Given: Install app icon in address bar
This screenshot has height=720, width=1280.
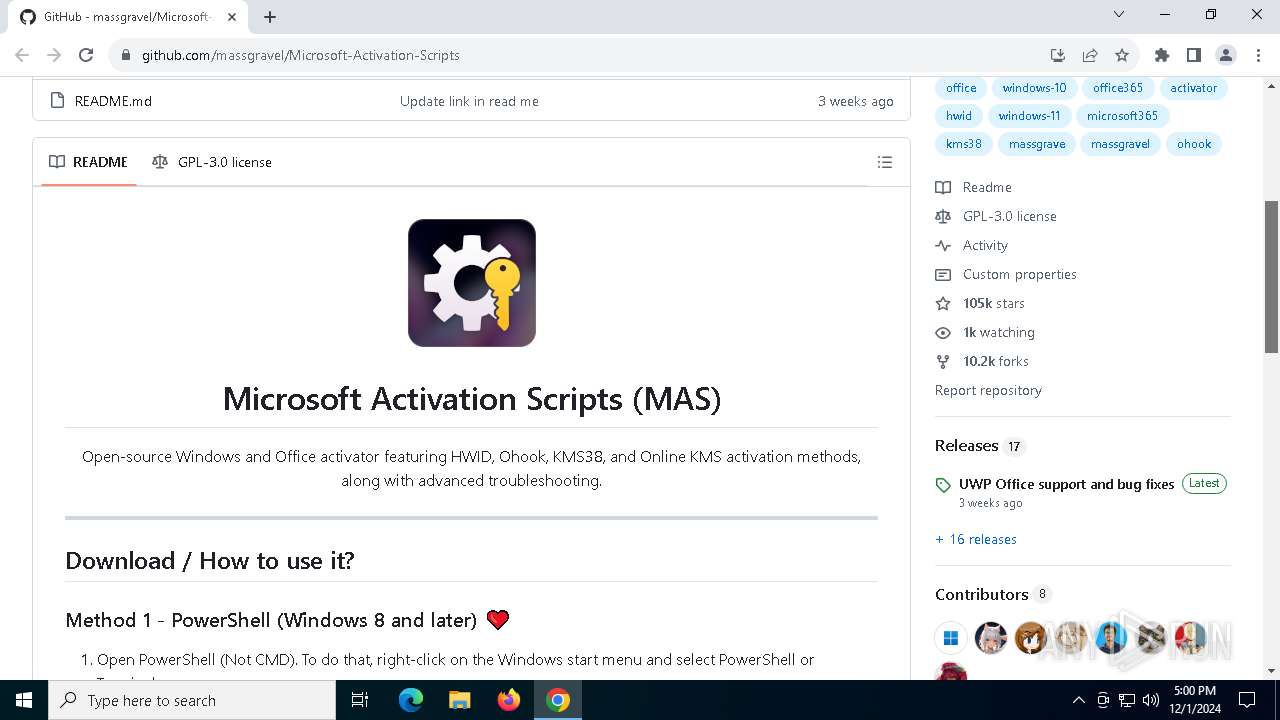Looking at the screenshot, I should pyautogui.click(x=1058, y=55).
